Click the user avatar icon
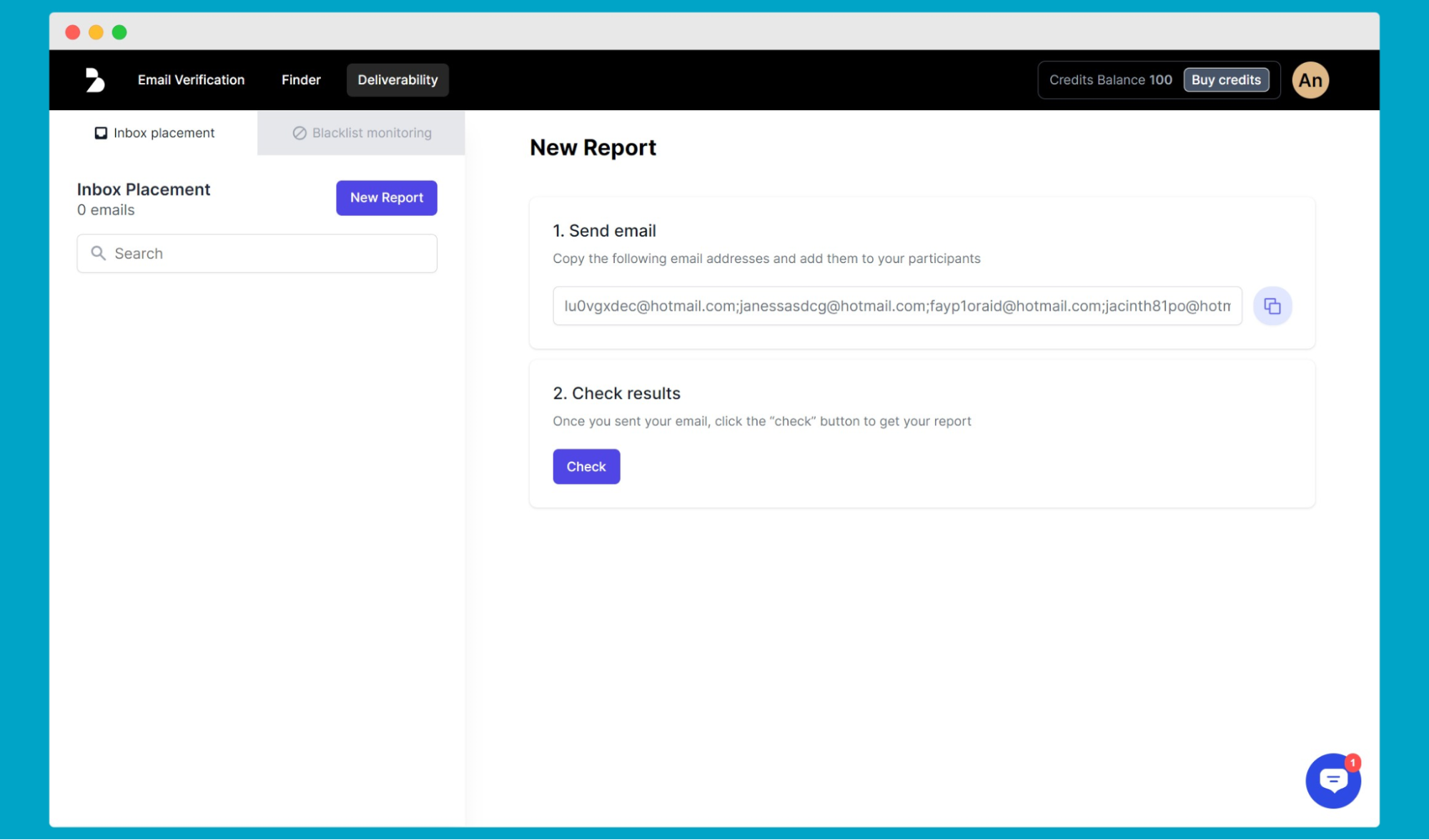1429x840 pixels. coord(1310,79)
